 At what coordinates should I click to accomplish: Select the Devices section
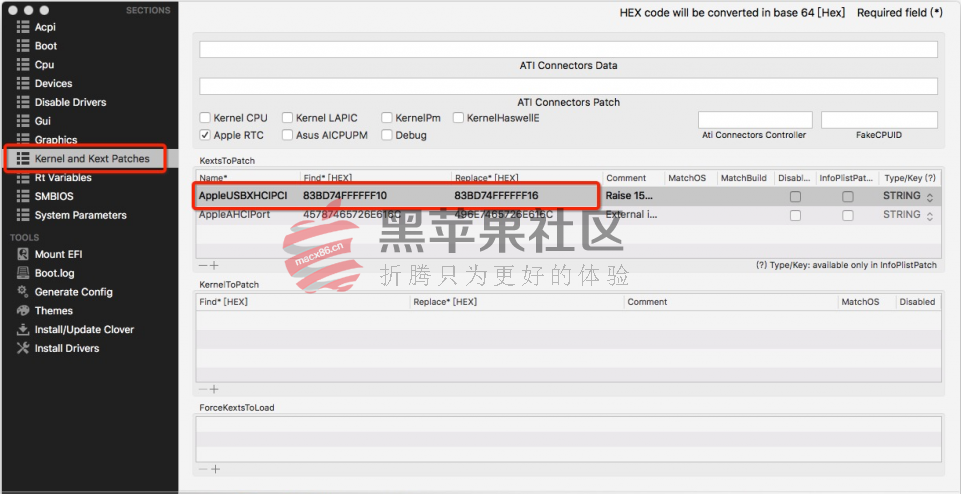[x=53, y=83]
